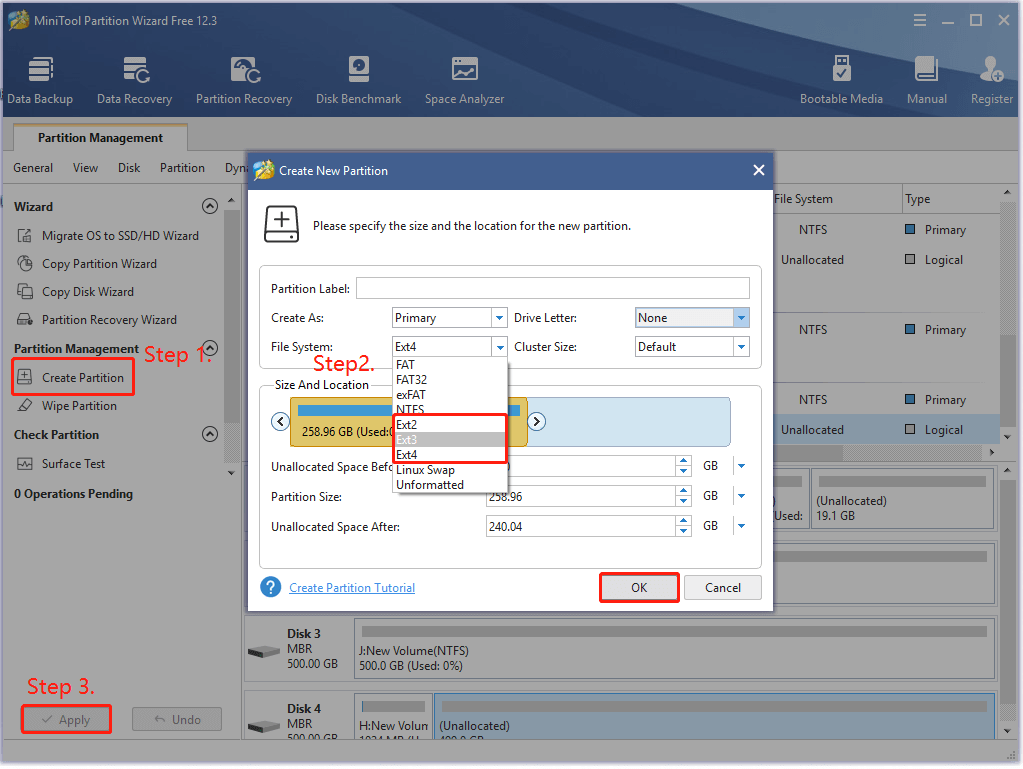Open the Create Partition Tutorial link
Image resolution: width=1023 pixels, height=769 pixels.
351,587
